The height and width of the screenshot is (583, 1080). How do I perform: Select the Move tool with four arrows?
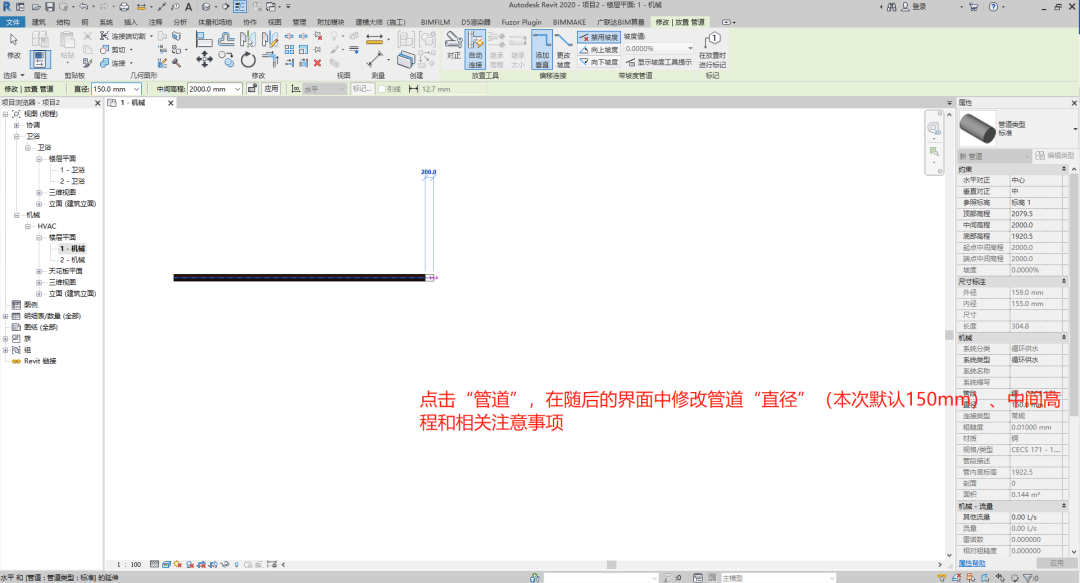pos(205,60)
